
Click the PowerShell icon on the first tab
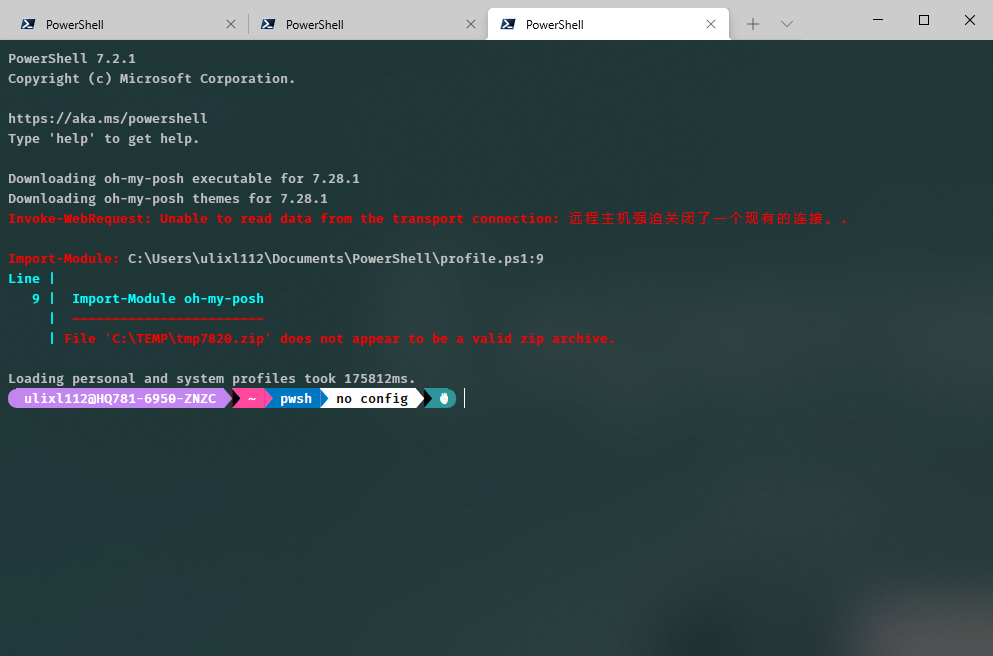click(26, 23)
